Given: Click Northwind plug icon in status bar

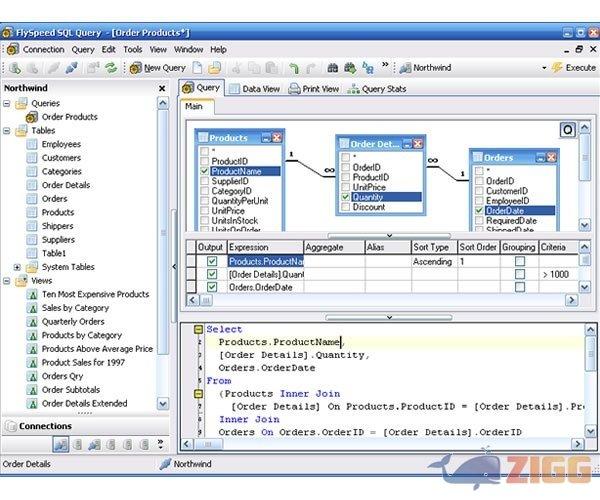Looking at the screenshot, I should pos(165,464).
